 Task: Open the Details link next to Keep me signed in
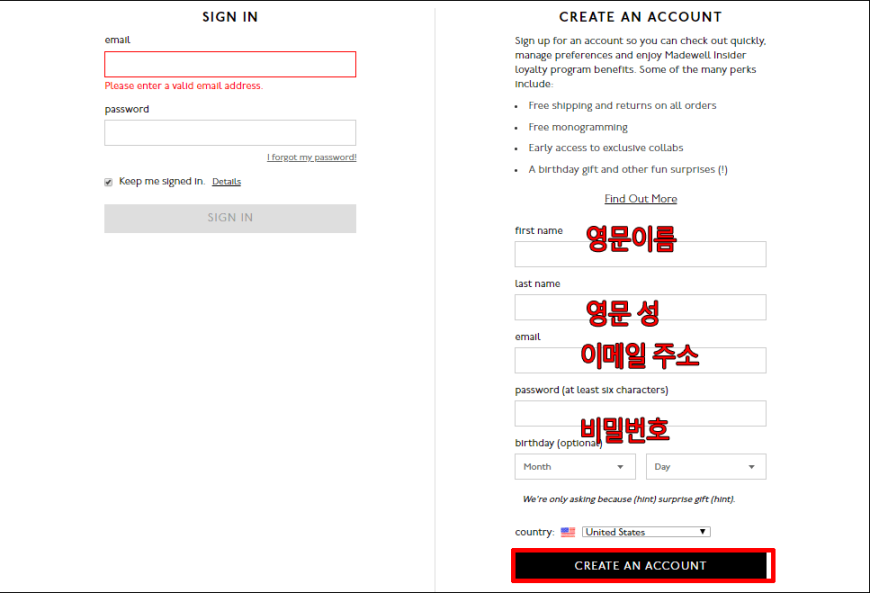(x=226, y=181)
